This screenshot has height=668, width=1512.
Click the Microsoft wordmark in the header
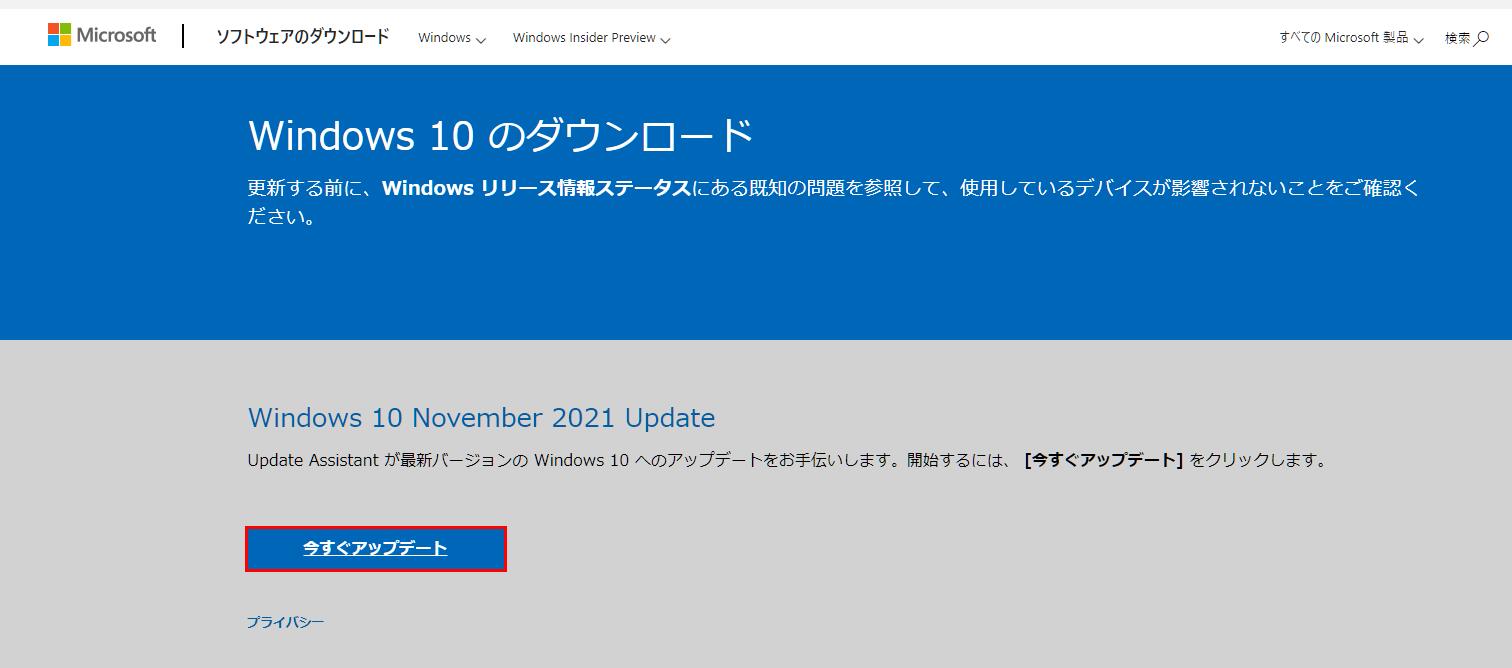[x=115, y=35]
